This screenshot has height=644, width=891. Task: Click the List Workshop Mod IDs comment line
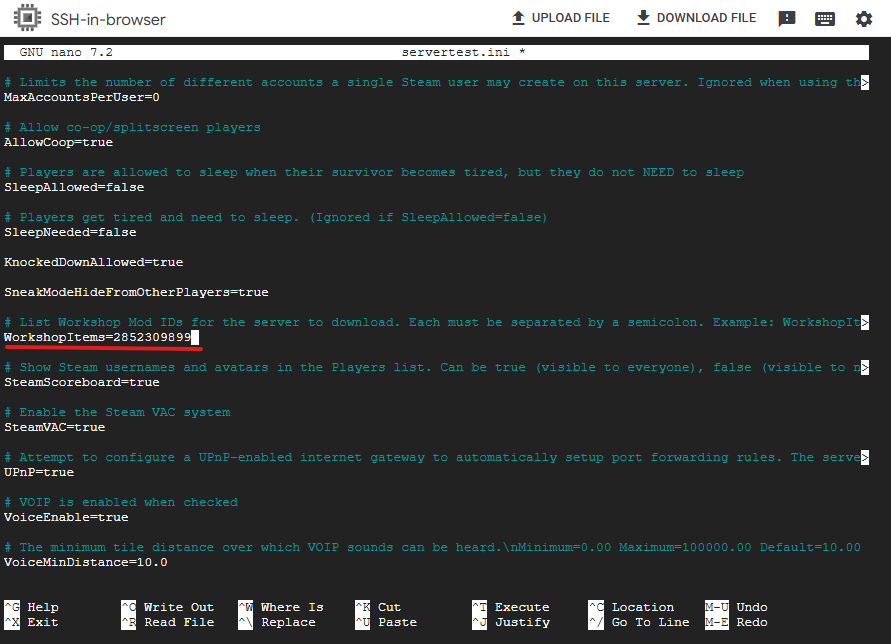[432, 322]
